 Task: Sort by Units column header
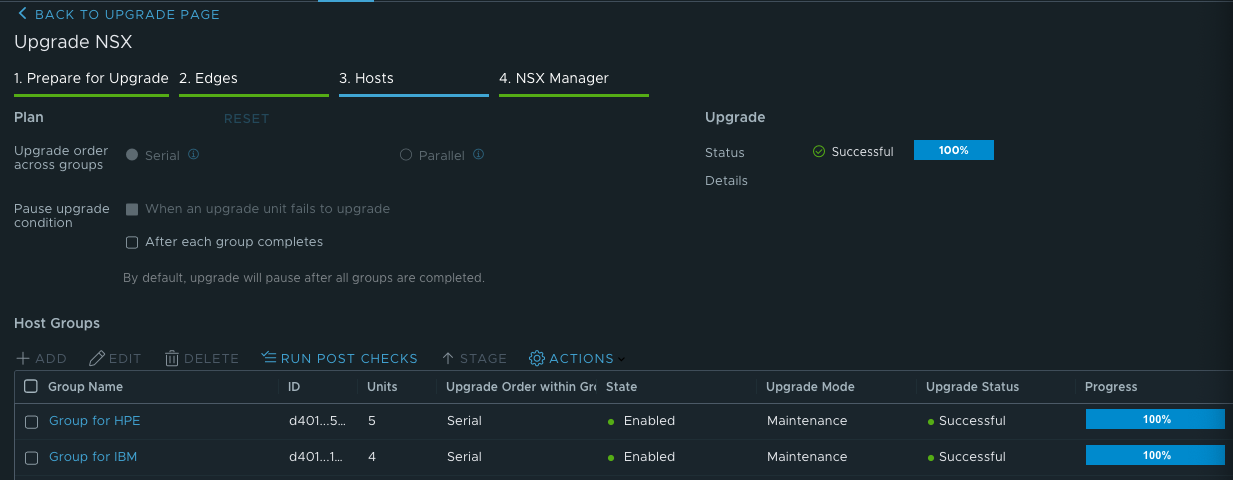(382, 387)
